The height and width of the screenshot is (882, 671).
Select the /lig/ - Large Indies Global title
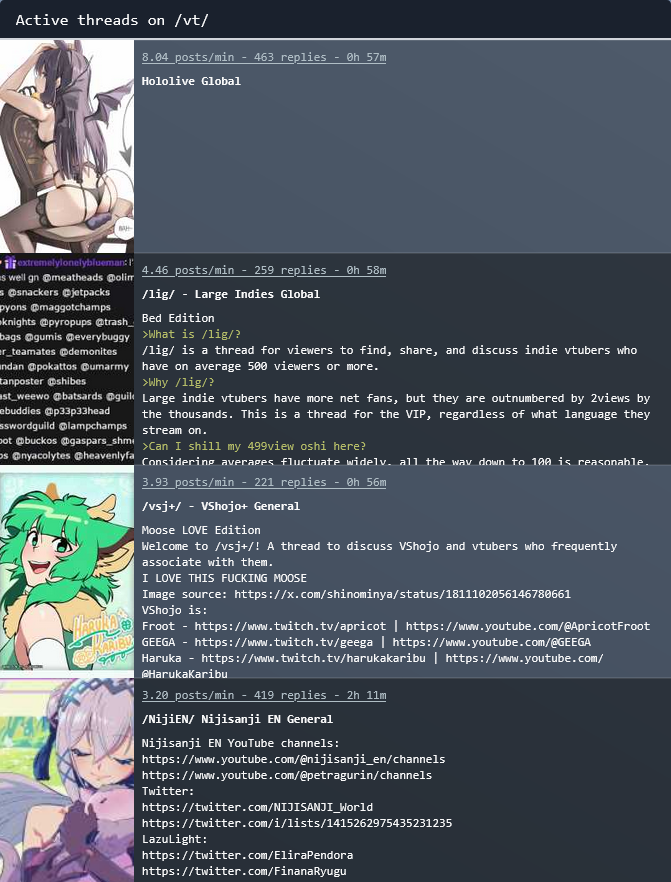coord(231,294)
